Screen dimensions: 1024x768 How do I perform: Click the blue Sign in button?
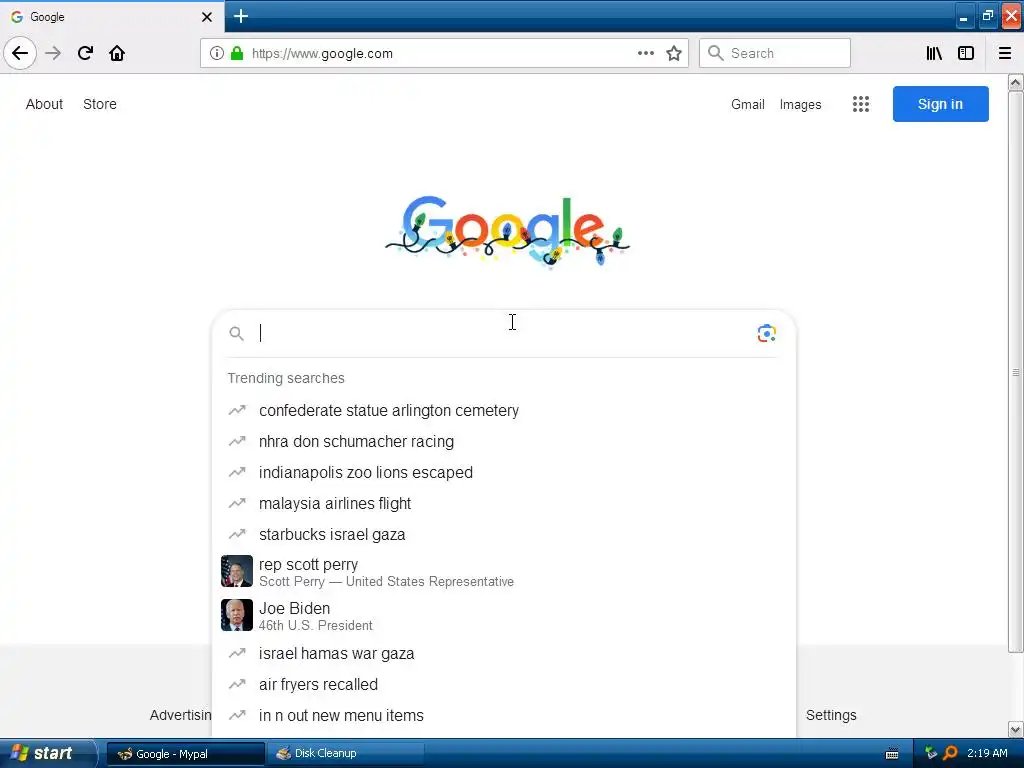[940, 104]
